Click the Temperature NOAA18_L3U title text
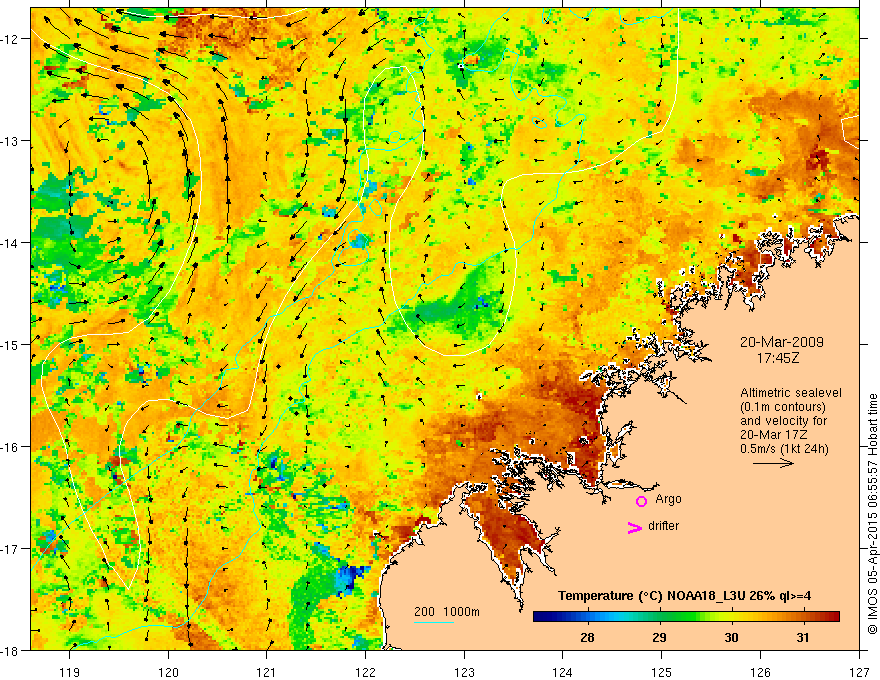This screenshot has width=880, height=680. (x=684, y=596)
